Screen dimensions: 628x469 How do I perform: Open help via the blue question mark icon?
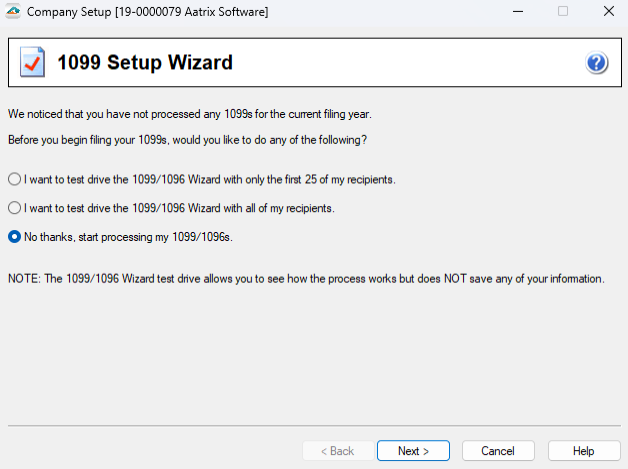tap(597, 63)
